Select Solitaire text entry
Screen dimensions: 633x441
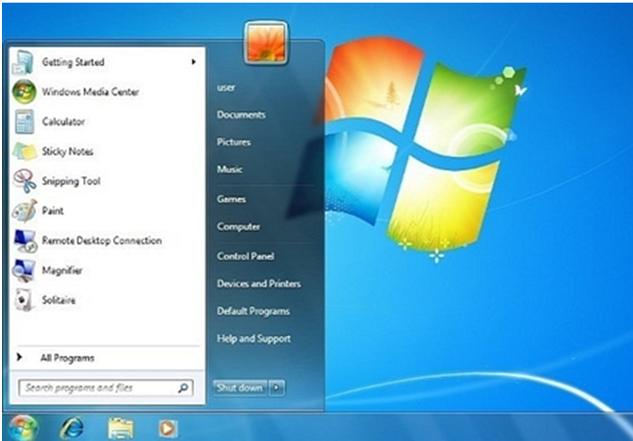[x=59, y=300]
